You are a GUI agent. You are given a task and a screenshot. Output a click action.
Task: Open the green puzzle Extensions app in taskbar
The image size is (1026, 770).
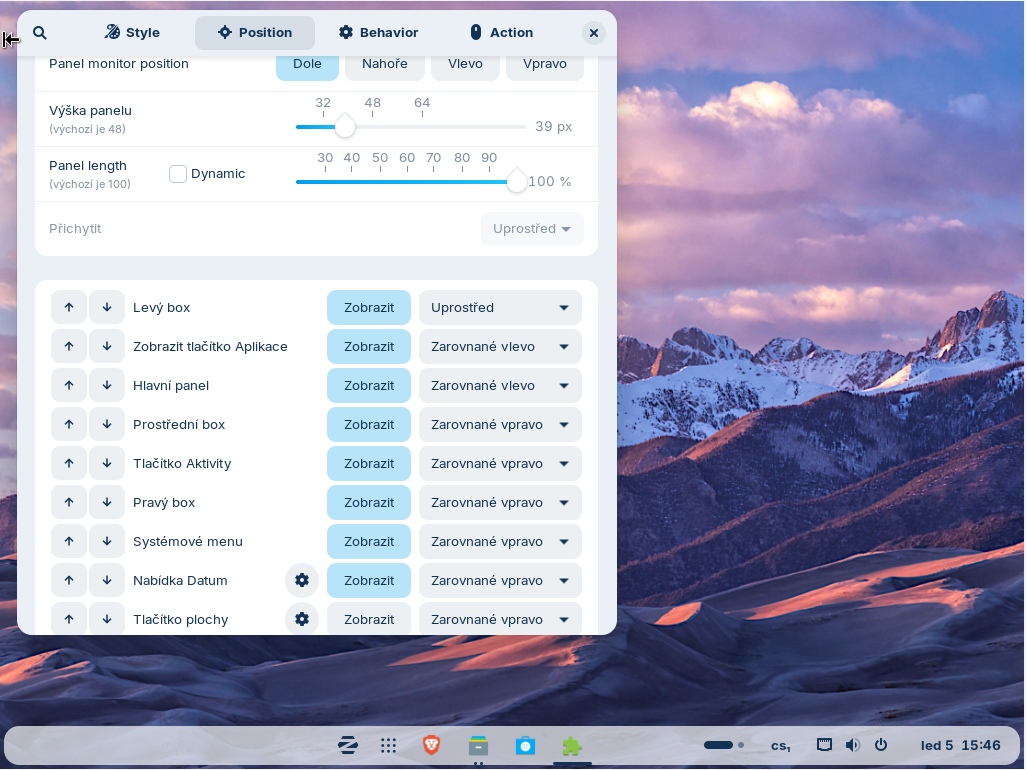click(571, 745)
